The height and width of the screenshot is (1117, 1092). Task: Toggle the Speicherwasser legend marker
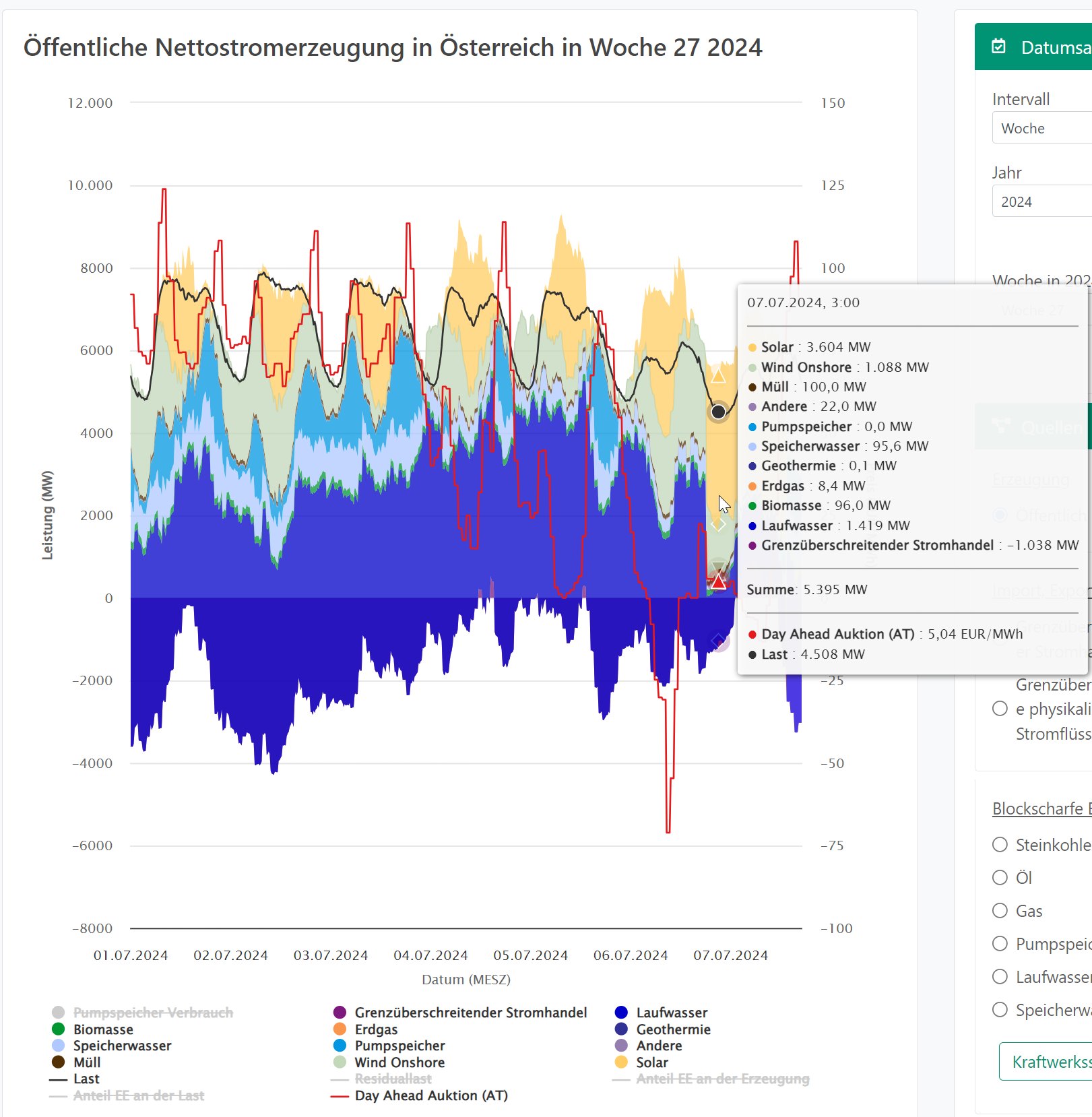tap(59, 1046)
